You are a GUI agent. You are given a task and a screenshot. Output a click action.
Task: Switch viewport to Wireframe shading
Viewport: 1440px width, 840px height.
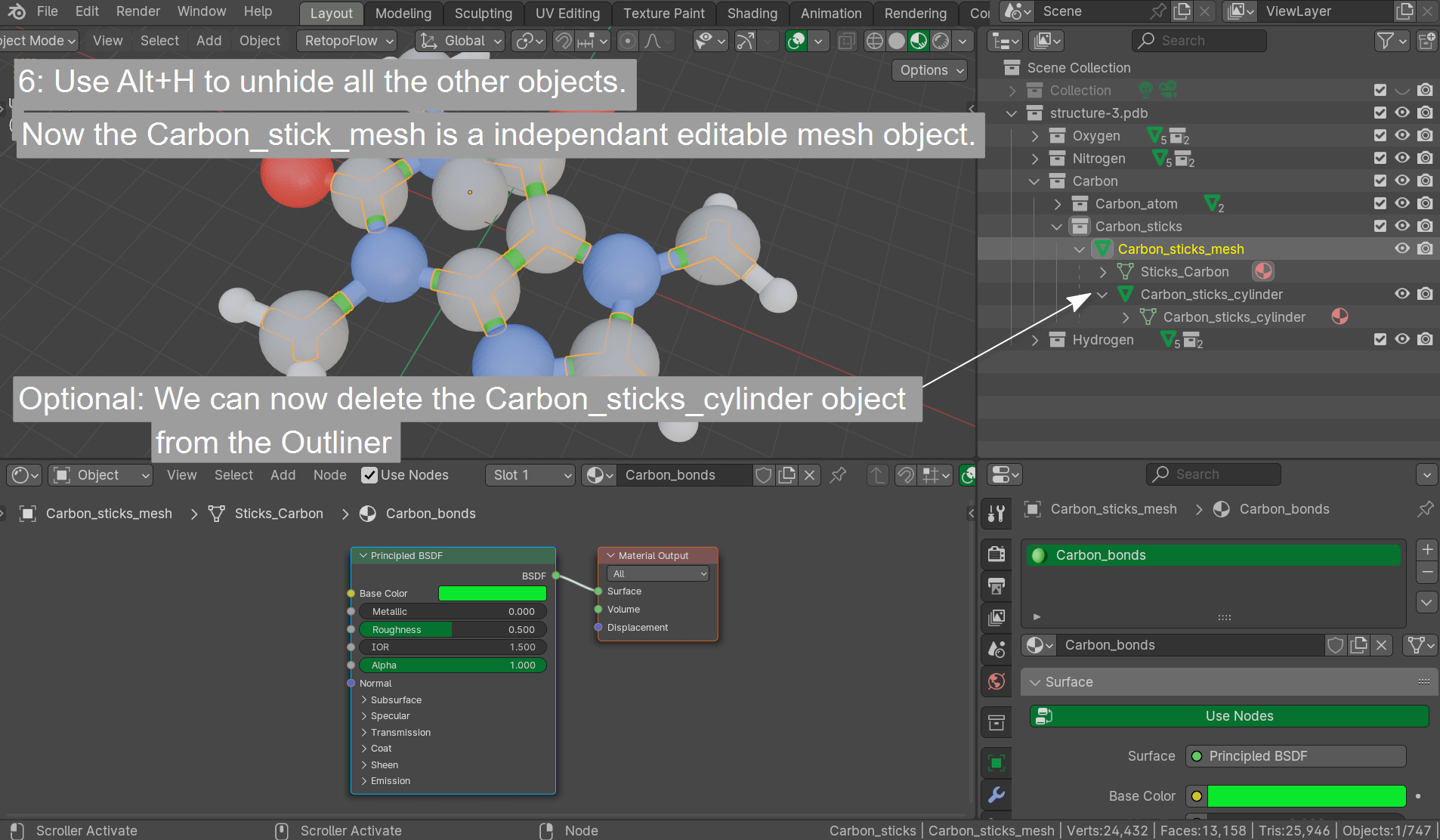click(874, 41)
